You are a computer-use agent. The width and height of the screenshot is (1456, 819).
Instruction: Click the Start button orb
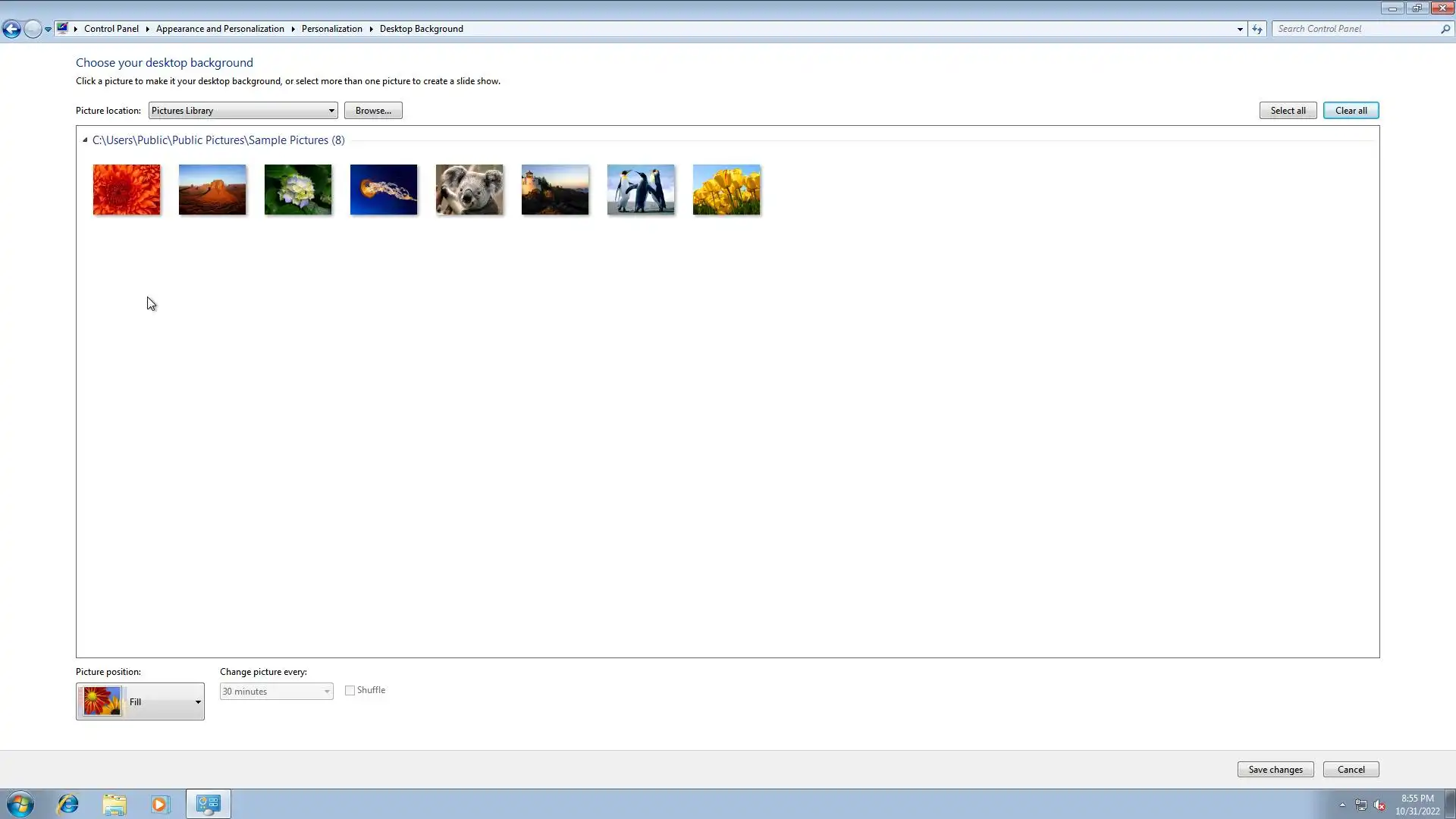(x=20, y=804)
